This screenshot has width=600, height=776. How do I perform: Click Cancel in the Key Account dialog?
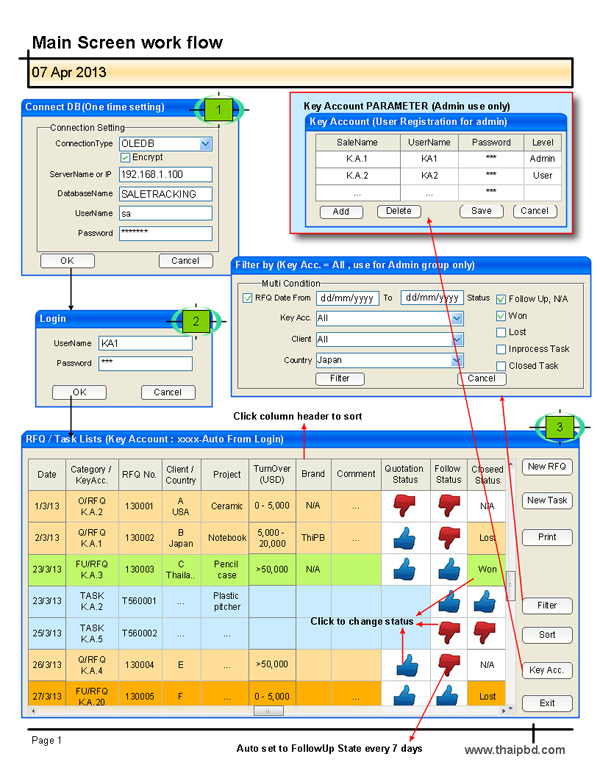535,211
